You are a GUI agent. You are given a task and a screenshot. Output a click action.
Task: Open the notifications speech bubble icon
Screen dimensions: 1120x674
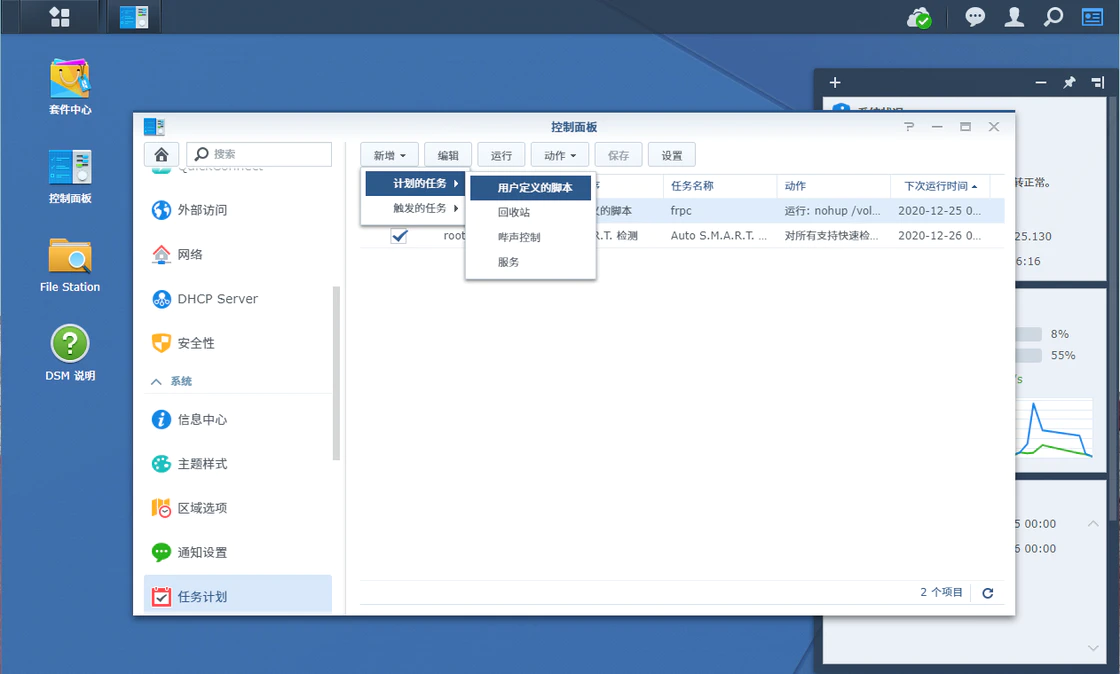[x=974, y=17]
